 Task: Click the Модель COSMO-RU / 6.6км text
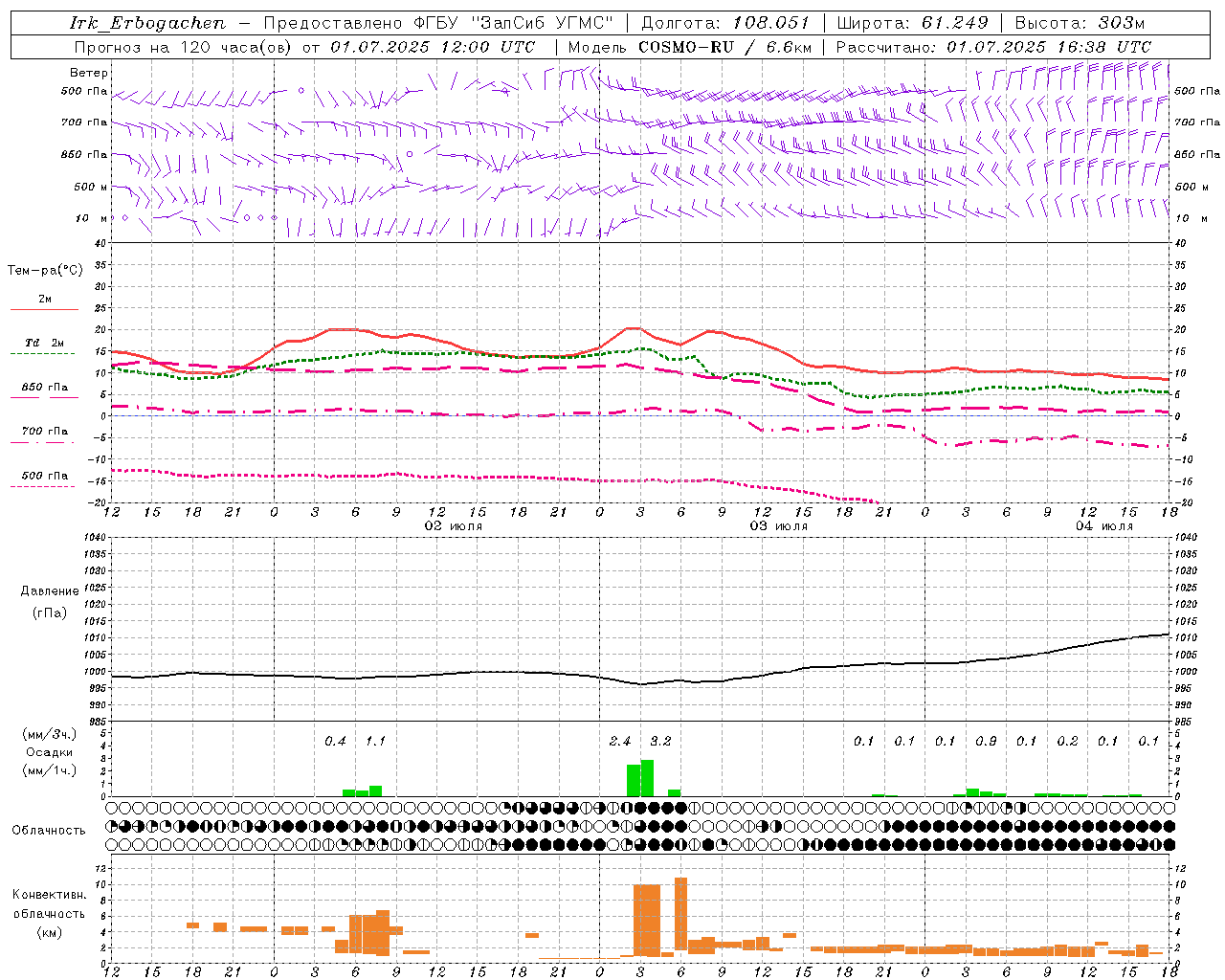tap(689, 47)
